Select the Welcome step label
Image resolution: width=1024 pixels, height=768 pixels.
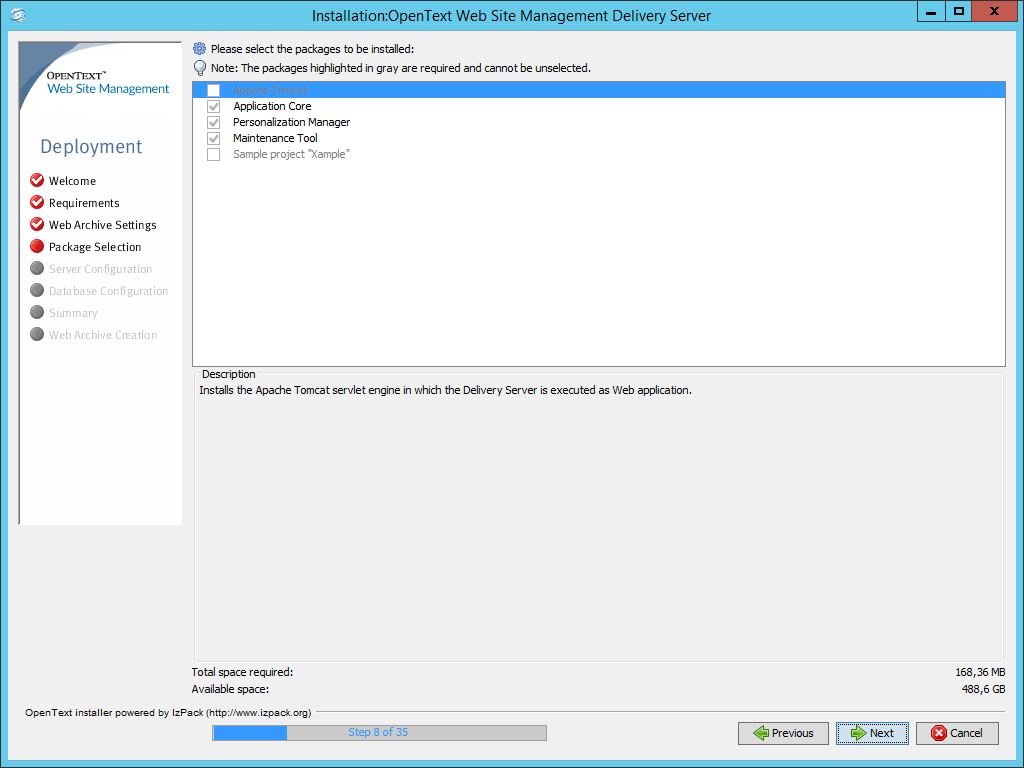(x=72, y=181)
